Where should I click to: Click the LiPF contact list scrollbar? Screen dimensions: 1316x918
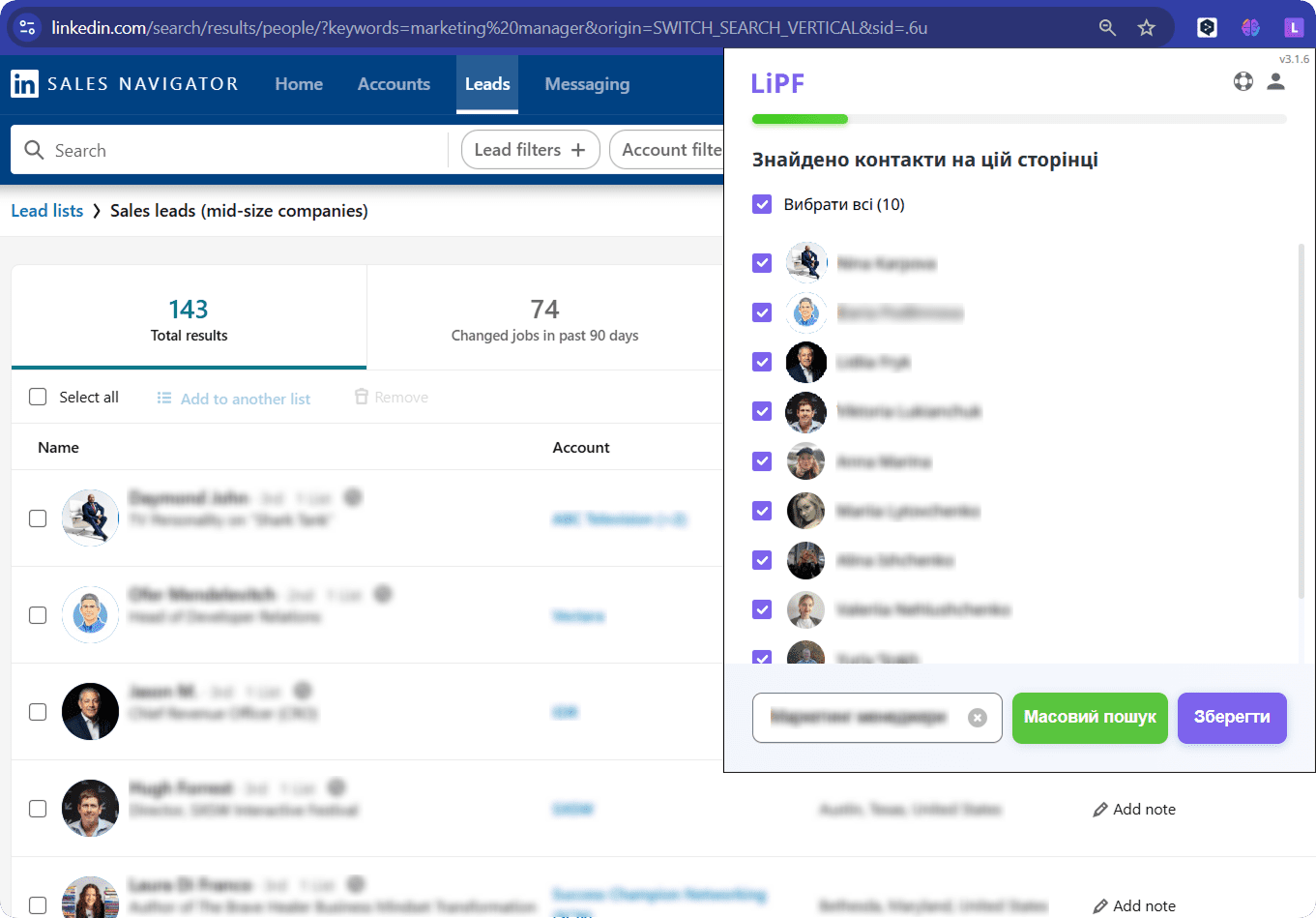pyautogui.click(x=1301, y=421)
